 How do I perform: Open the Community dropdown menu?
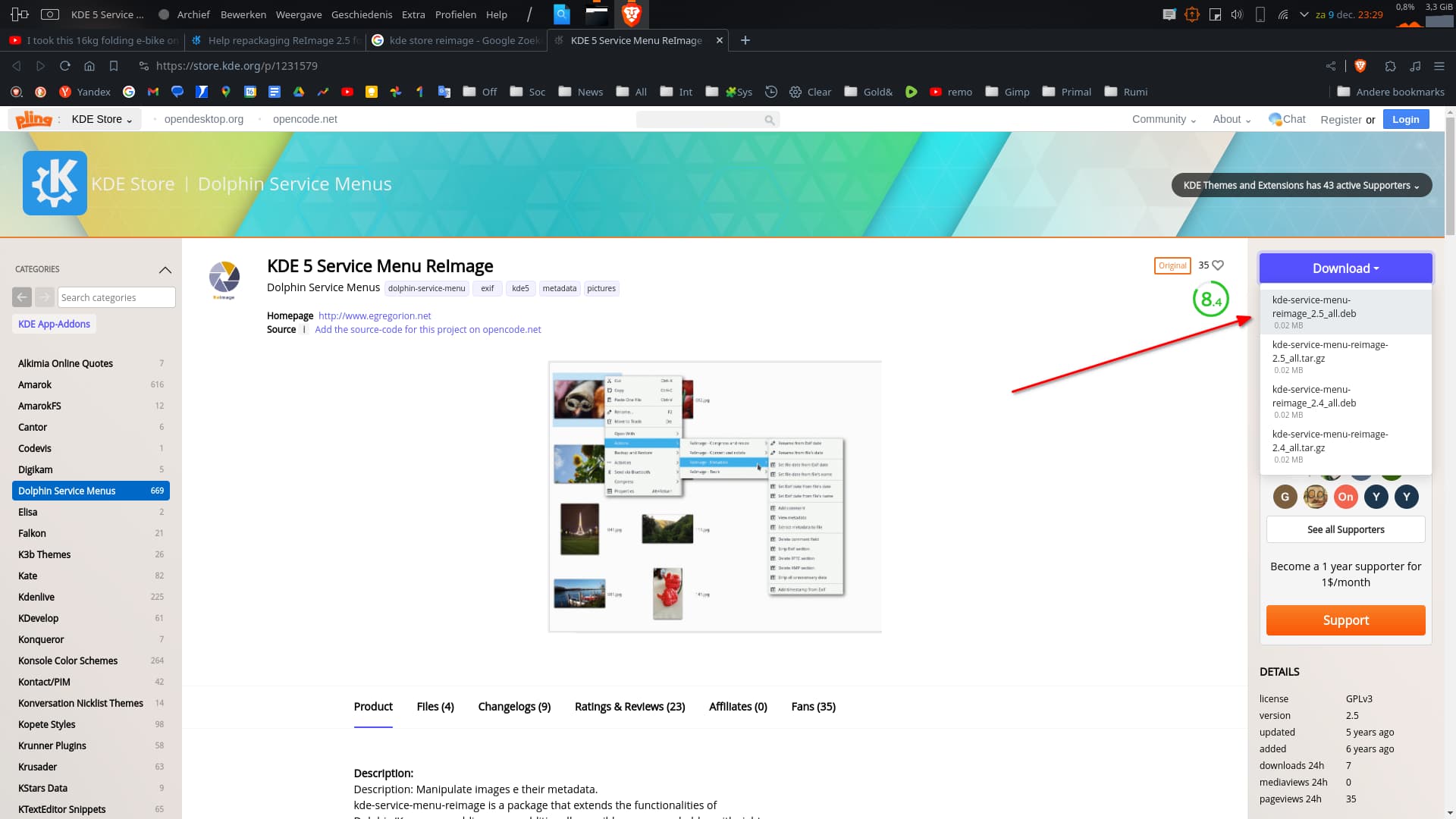[x=1164, y=119]
